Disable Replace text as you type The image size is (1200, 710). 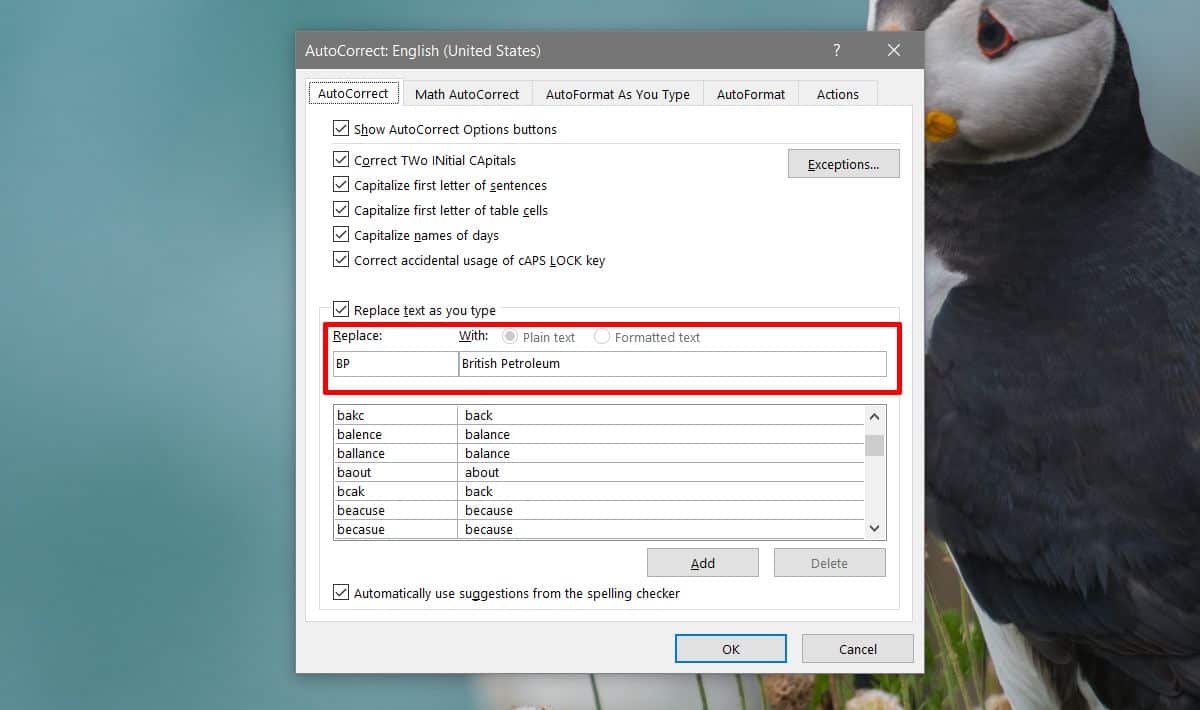pos(341,310)
